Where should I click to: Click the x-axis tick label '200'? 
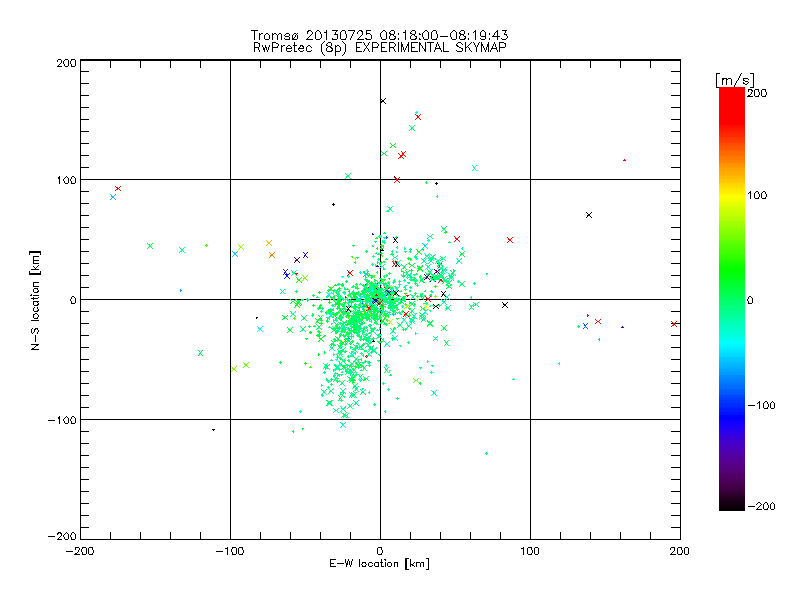[x=680, y=551]
